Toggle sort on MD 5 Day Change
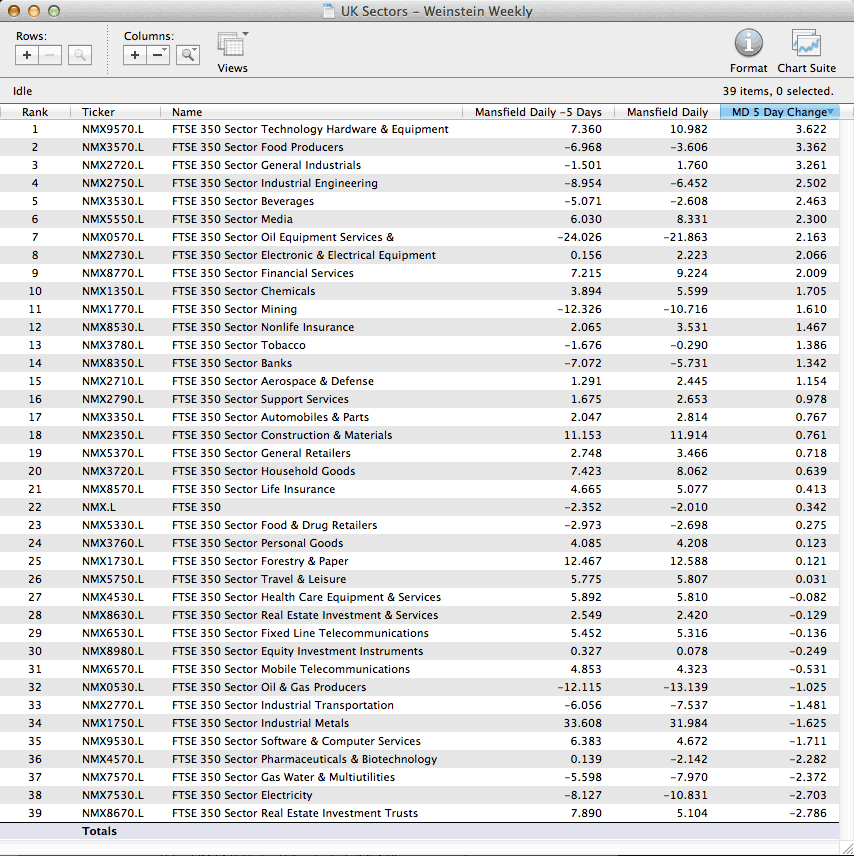This screenshot has height=856, width=854. (x=779, y=112)
